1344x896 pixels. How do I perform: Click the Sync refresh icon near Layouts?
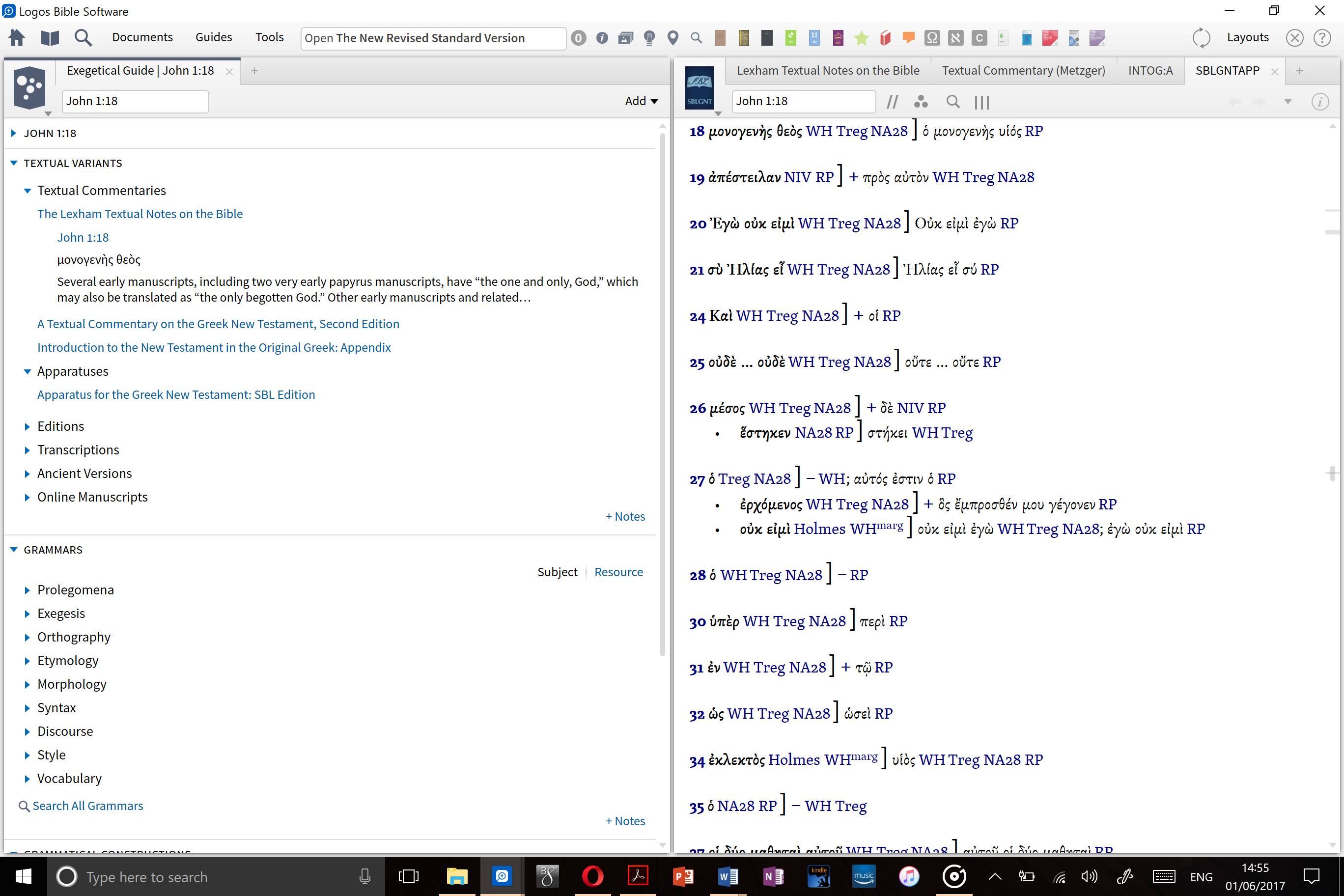1201,38
